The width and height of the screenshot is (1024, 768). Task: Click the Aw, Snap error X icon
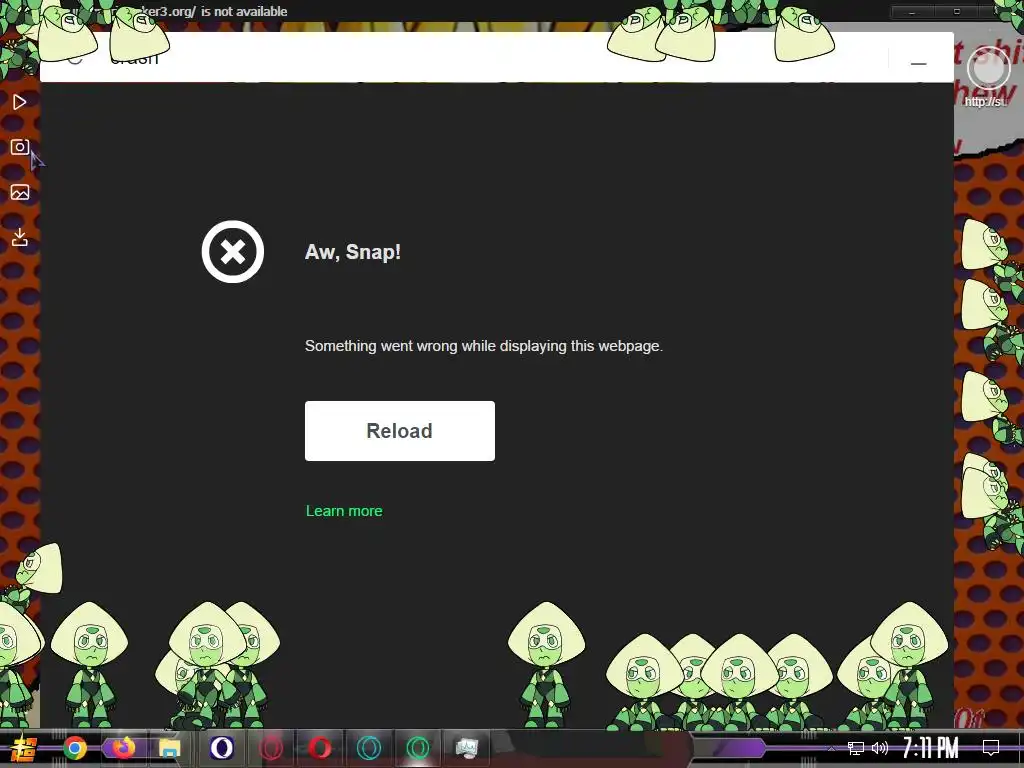click(232, 251)
